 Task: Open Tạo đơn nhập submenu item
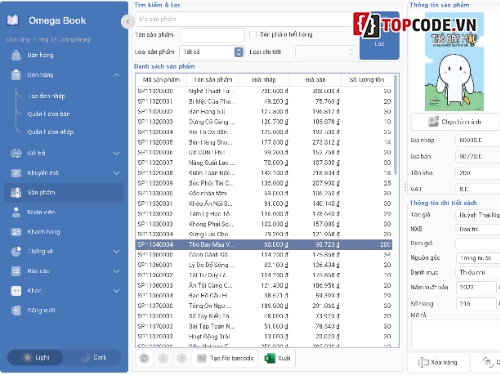[46, 96]
